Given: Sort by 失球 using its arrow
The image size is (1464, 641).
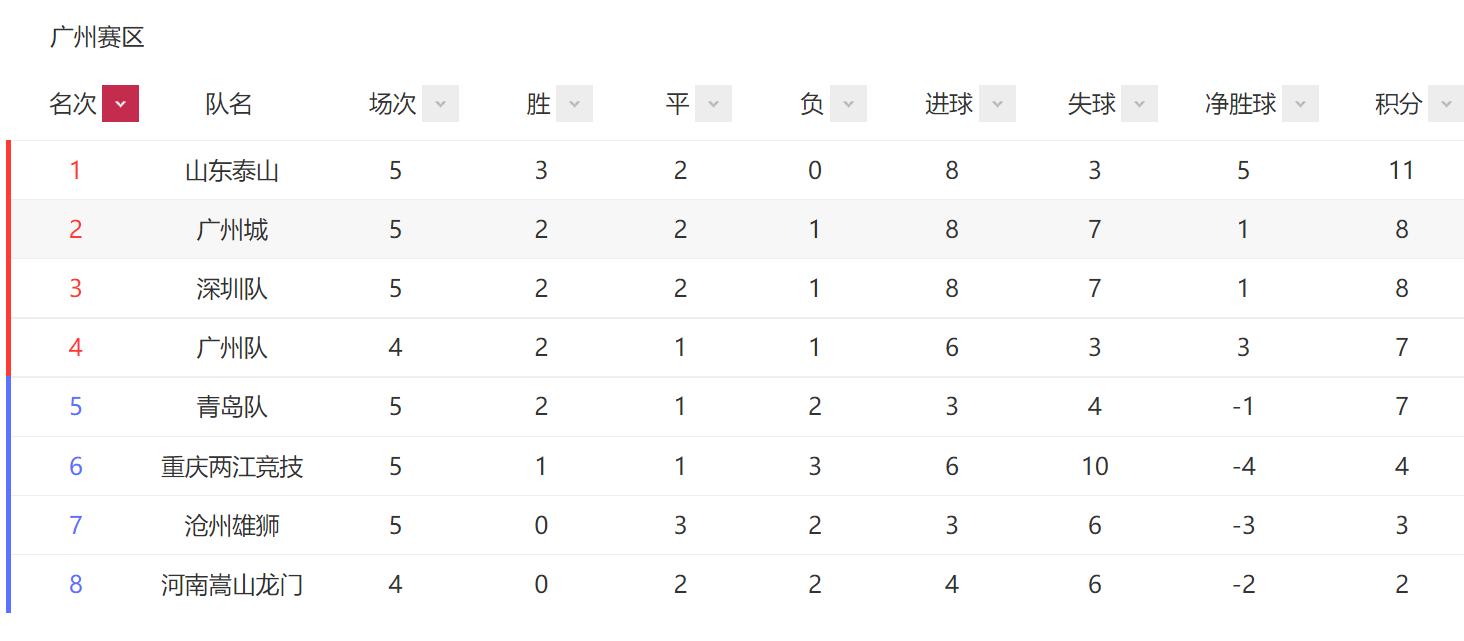Looking at the screenshot, I should pos(1139,103).
